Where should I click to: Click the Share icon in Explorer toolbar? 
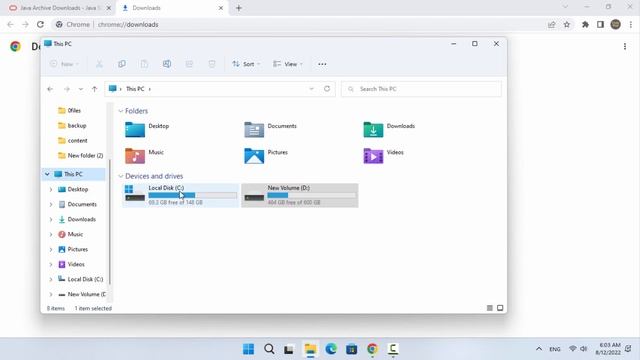189,64
